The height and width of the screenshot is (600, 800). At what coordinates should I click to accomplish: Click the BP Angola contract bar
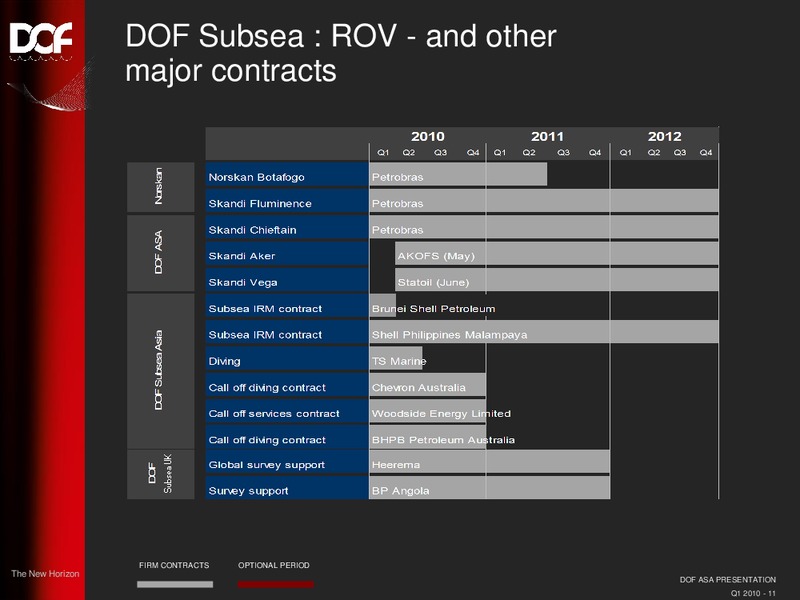click(490, 488)
